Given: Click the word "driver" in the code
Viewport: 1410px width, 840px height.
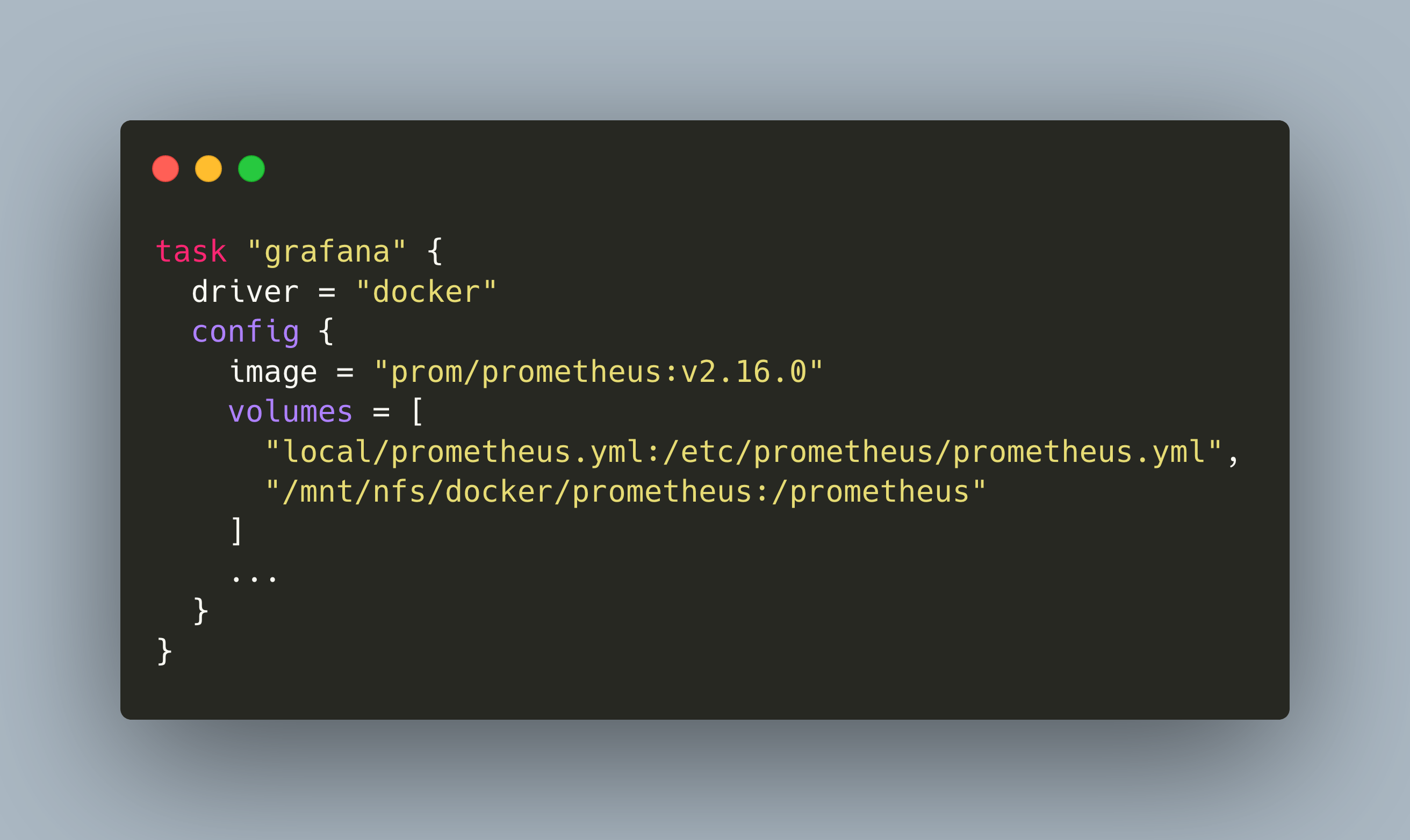Looking at the screenshot, I should [x=245, y=292].
